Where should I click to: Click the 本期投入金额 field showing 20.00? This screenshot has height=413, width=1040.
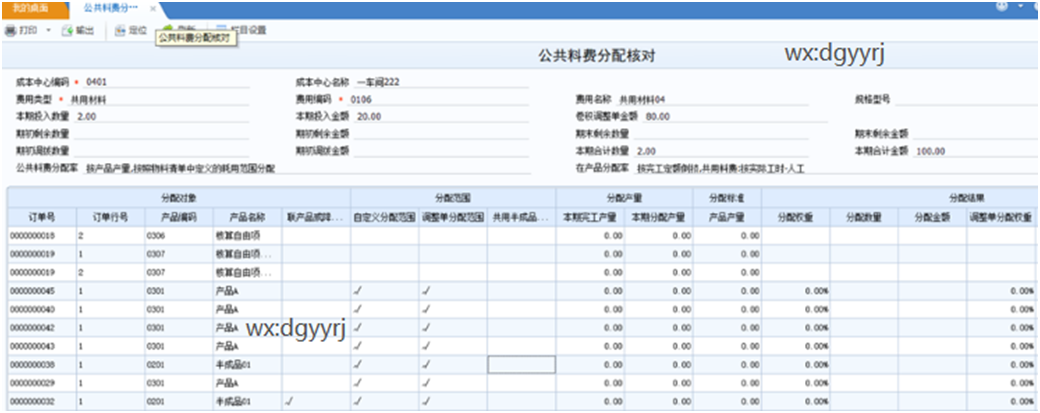click(441, 117)
